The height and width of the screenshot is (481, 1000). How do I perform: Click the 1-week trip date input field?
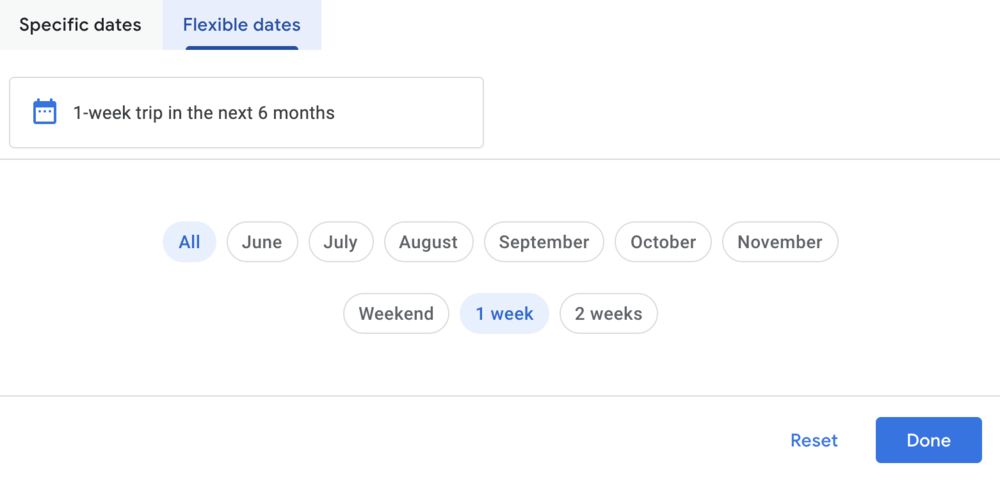(x=246, y=113)
